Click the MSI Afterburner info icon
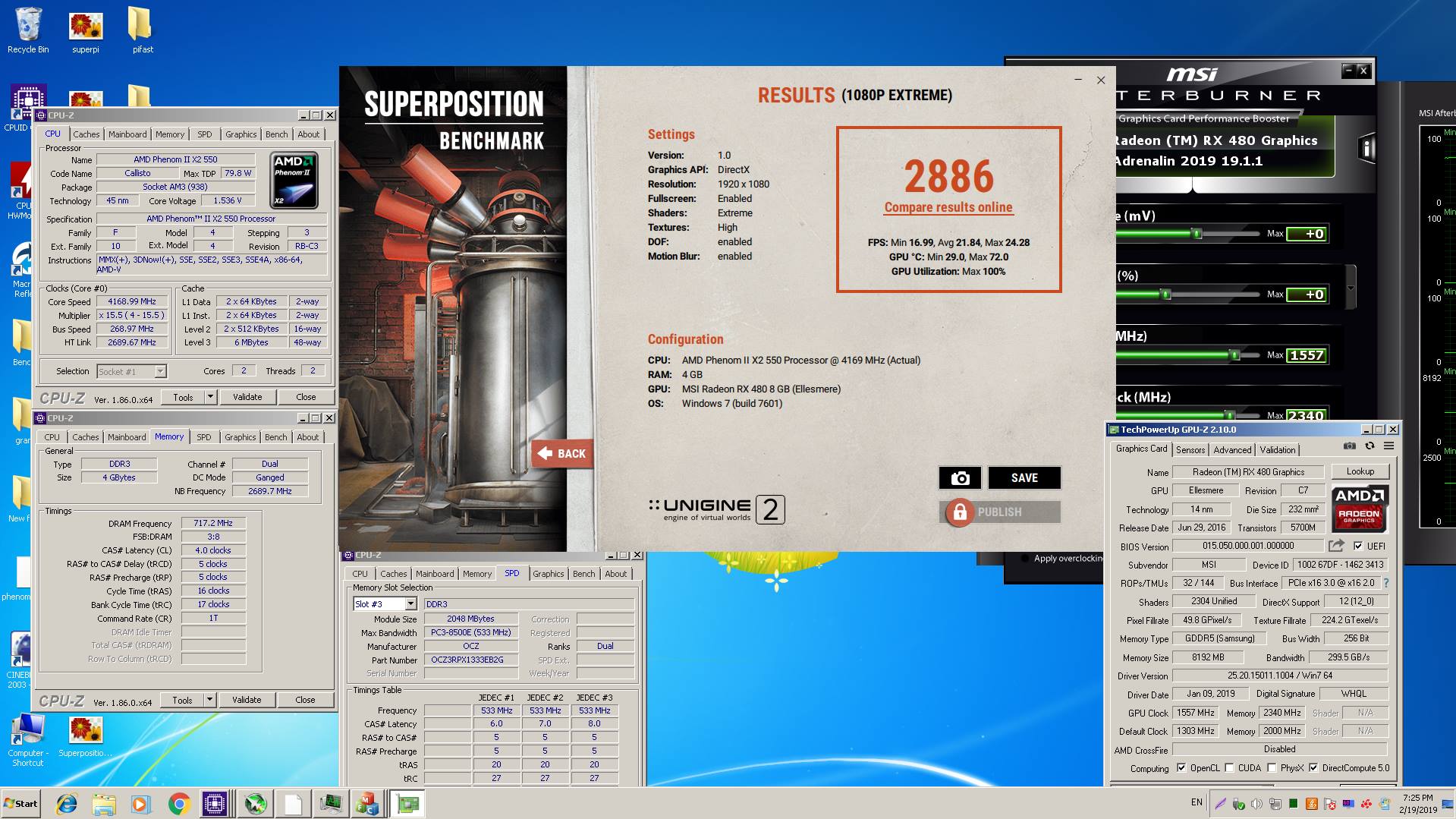The width and height of the screenshot is (1456, 819). tap(1366, 148)
